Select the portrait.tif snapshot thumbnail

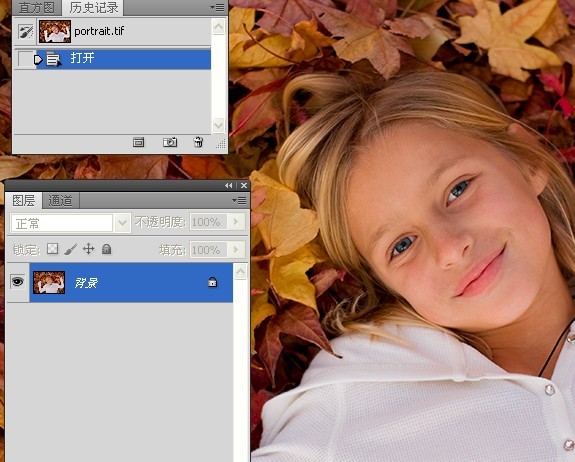click(x=55, y=32)
